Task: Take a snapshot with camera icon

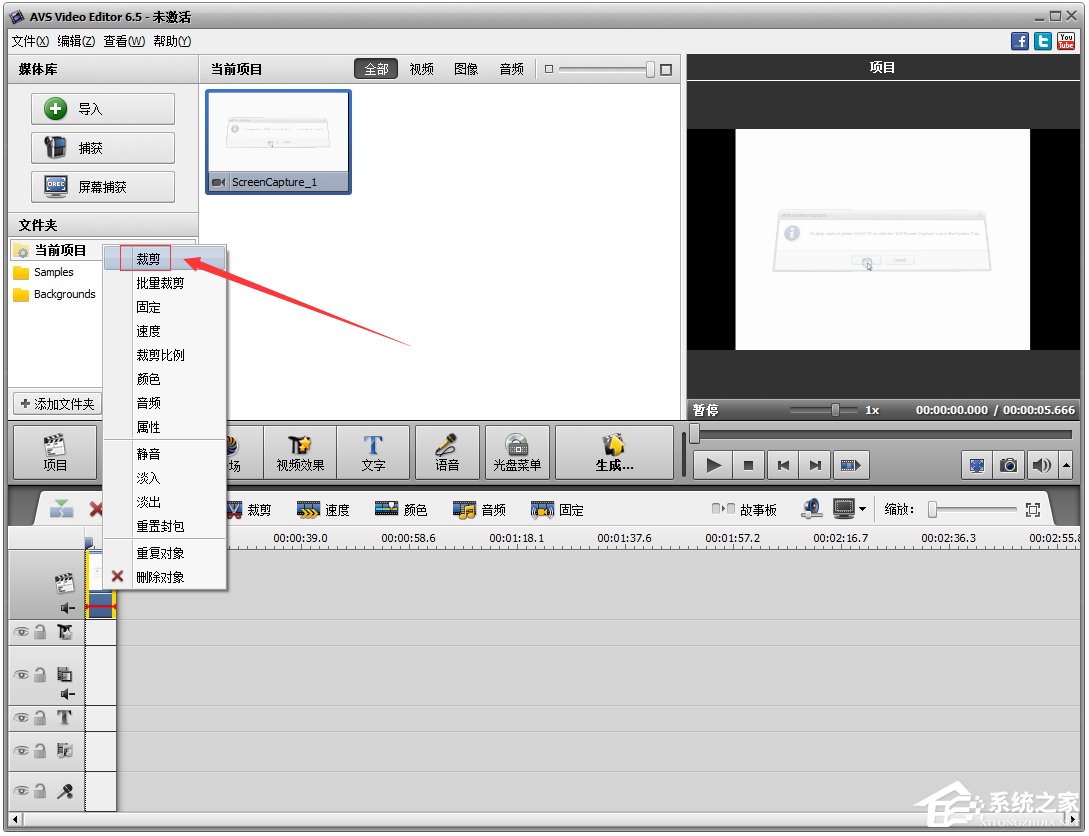Action: pyautogui.click(x=1008, y=465)
